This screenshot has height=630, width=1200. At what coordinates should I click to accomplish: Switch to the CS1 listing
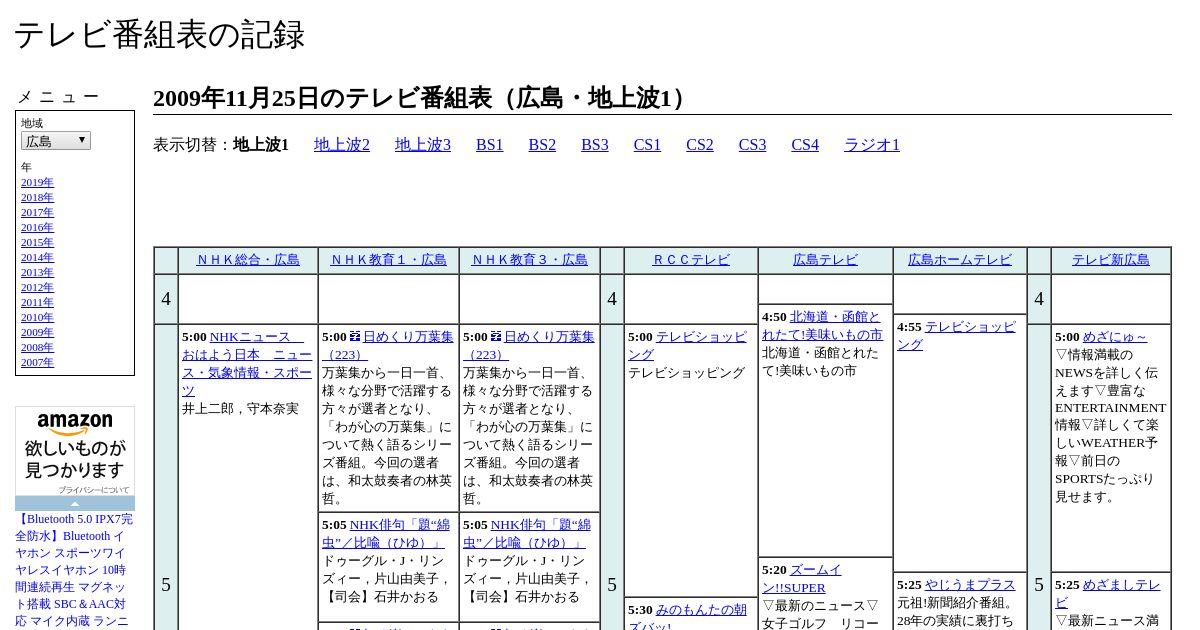click(647, 145)
